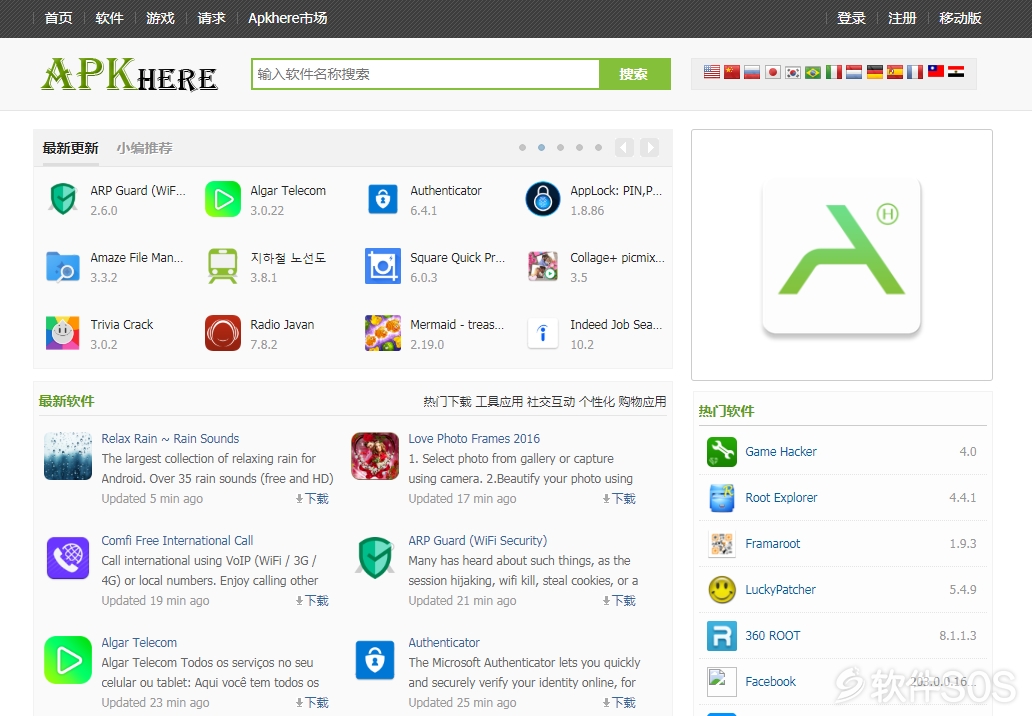Screen dimensions: 1032x716
Task: Open Apkhere市场 from the top menu
Action: (288, 18)
